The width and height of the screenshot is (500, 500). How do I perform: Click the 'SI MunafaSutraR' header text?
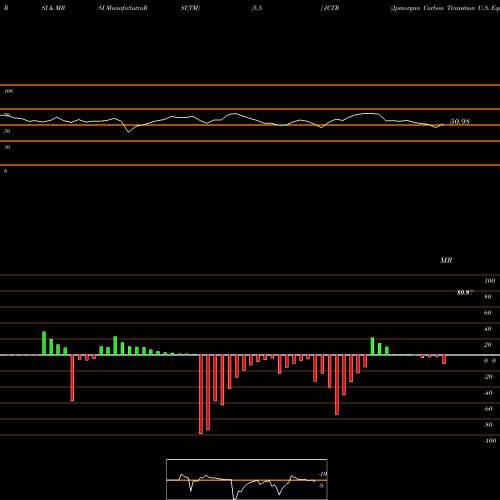tap(123, 8)
